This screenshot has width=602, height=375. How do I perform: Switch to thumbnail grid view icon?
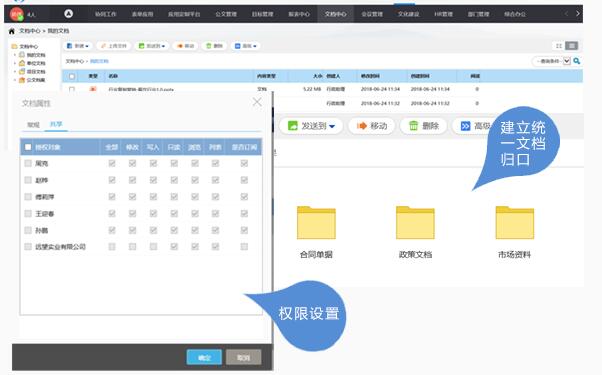[x=559, y=46]
